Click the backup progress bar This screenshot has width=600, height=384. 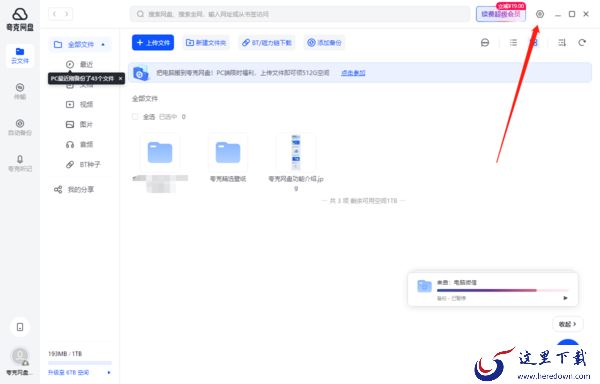[502, 290]
